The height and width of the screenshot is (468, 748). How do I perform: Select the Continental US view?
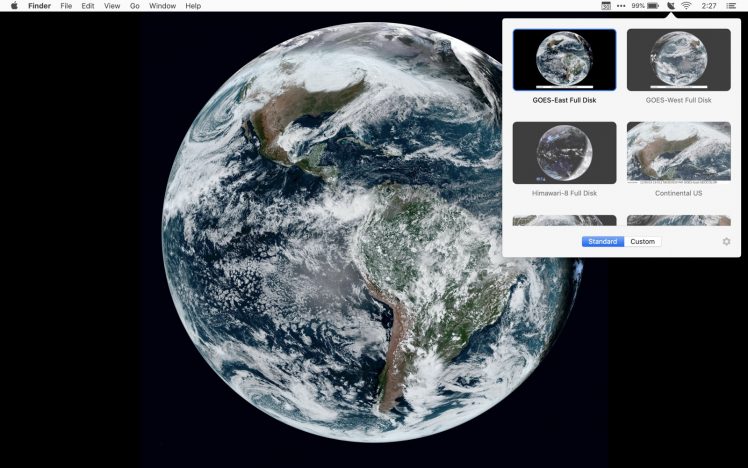[x=678, y=153]
